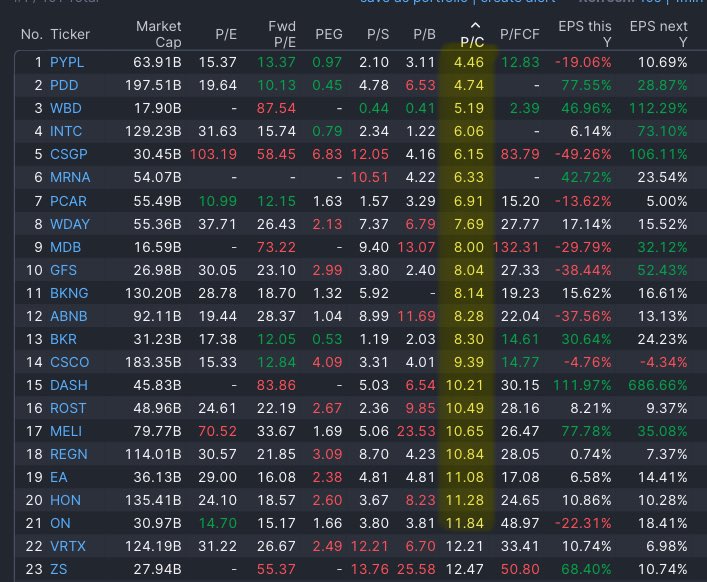Open BKNG ticker link

[x=69, y=293]
